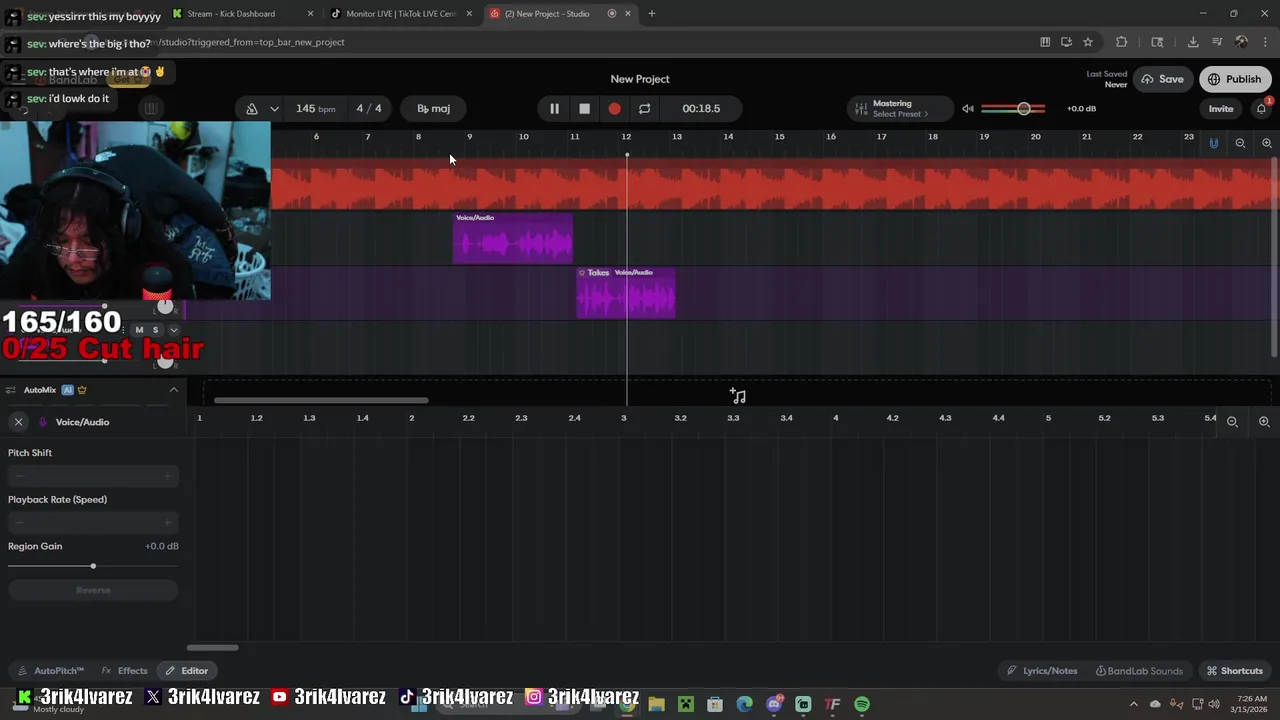
Task: Open browser downloads icon
Action: coord(1193,42)
